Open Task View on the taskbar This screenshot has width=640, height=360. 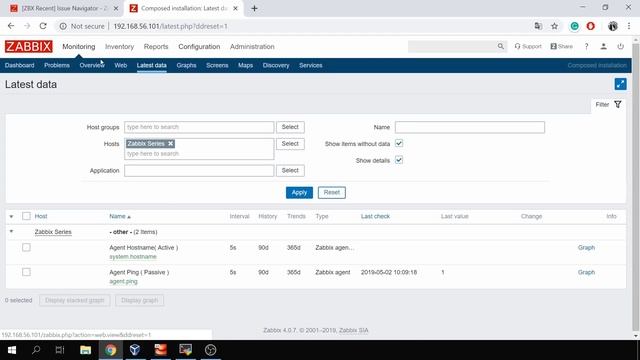(x=60, y=350)
